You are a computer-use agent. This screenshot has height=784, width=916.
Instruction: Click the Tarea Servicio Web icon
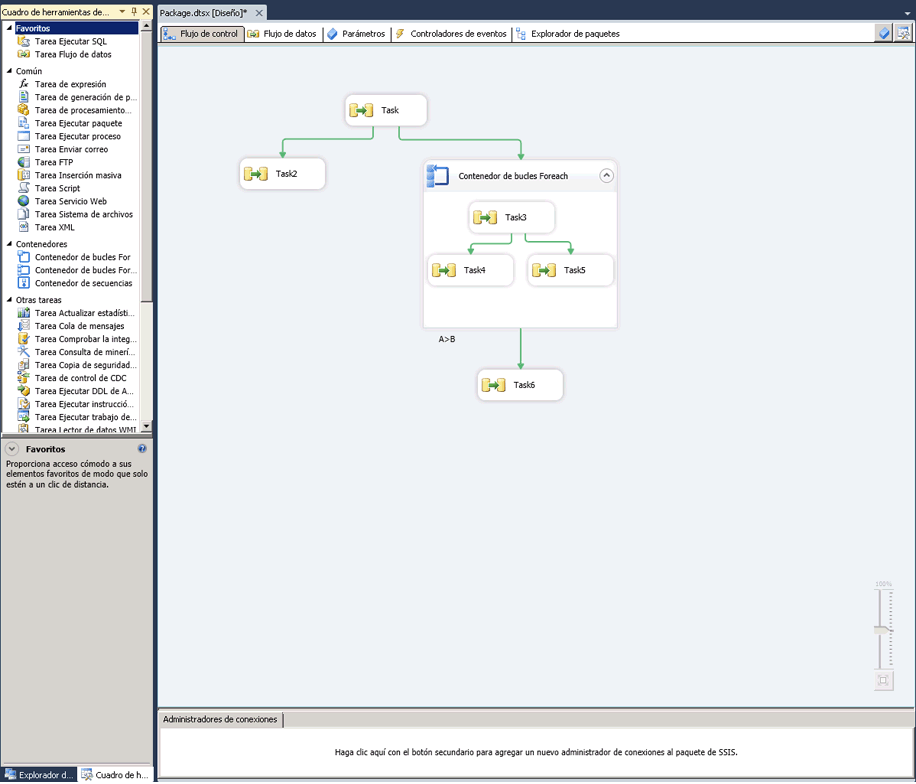(24, 201)
